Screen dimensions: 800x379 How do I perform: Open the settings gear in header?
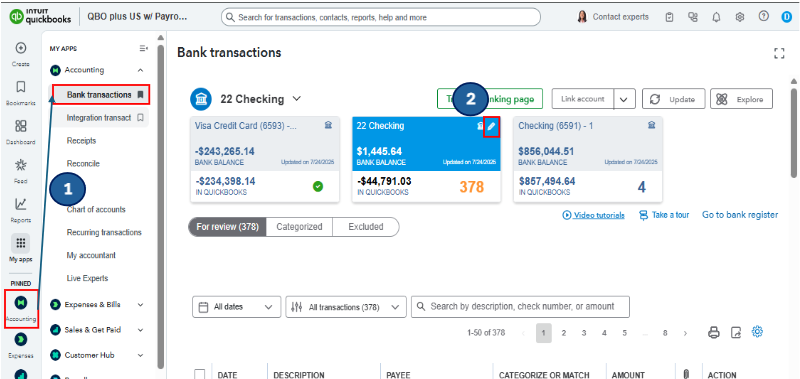point(740,17)
